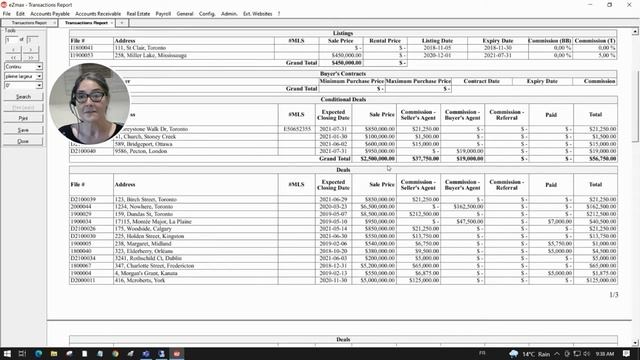Click the current page number field
Image resolution: width=640 pixels, height=360 pixels.
coord(11,40)
